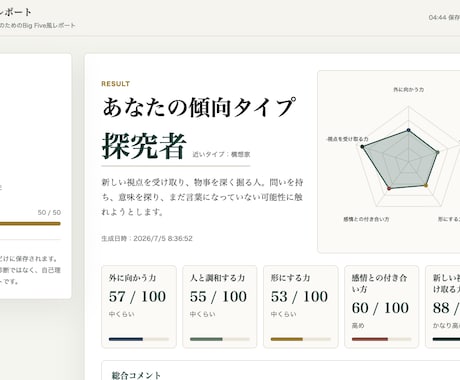Click the 総合コメント section heading

[136, 375]
